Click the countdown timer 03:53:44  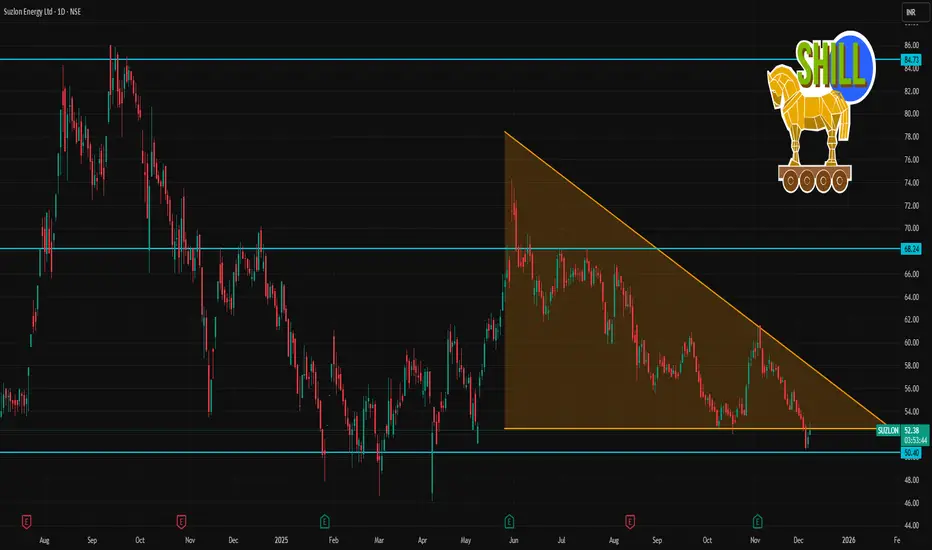coord(915,441)
